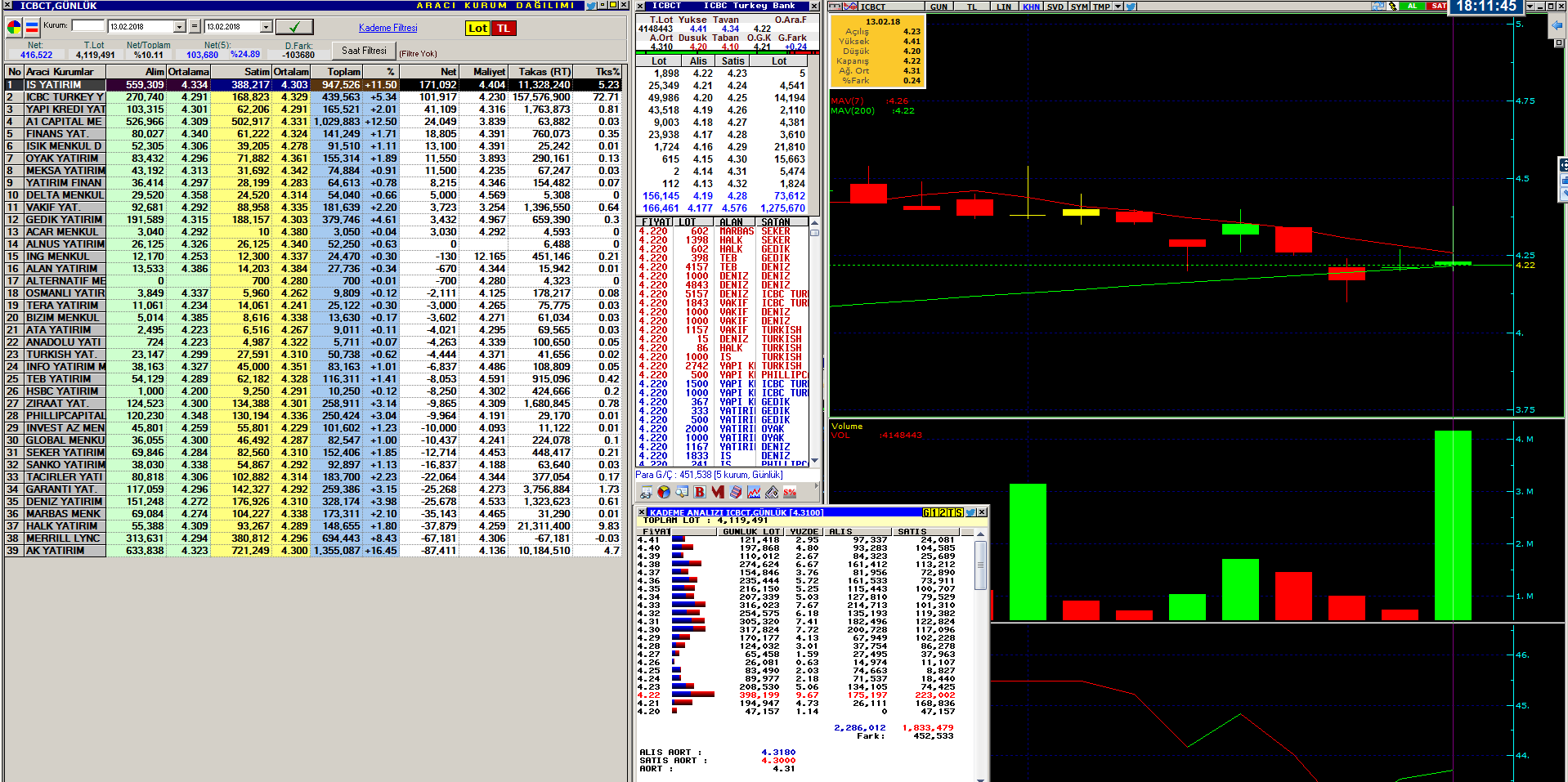
Task: Open the end date dropdown
Action: point(266,27)
